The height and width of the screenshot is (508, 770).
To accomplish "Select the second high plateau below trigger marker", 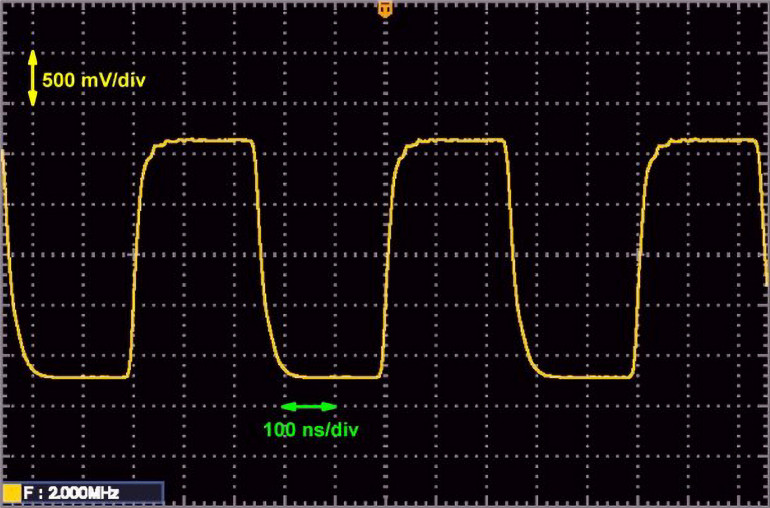I will (455, 141).
